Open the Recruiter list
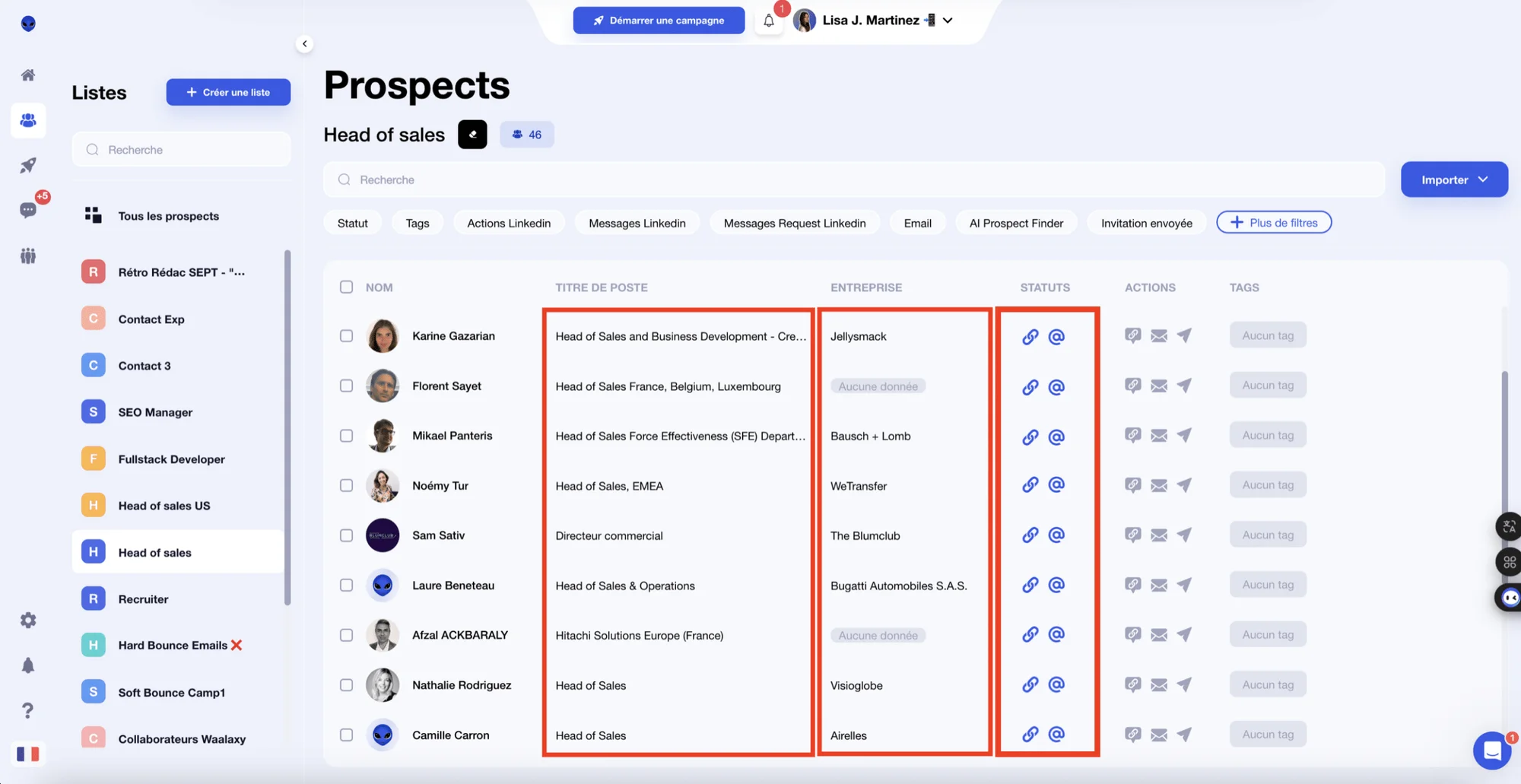 [179, 599]
